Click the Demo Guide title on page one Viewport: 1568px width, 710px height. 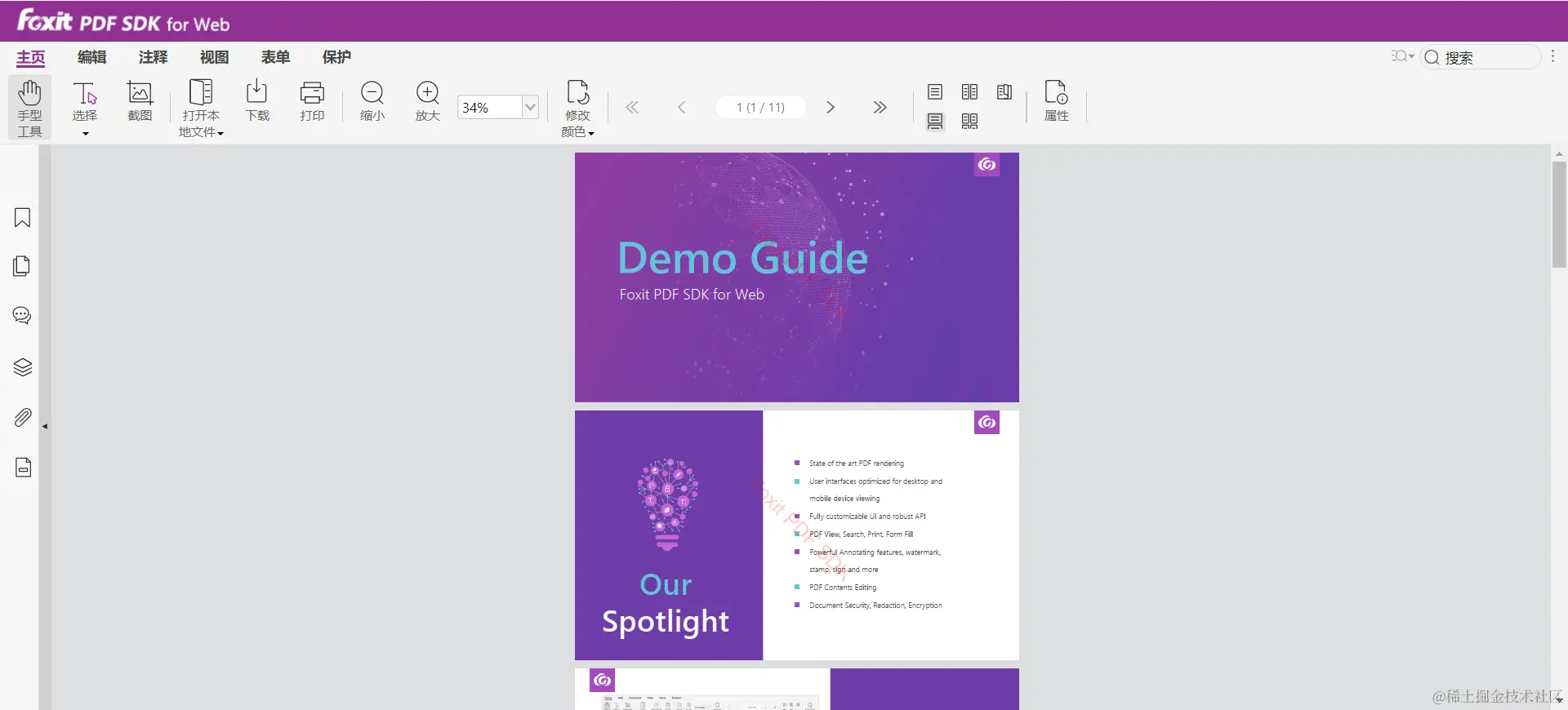[742, 259]
